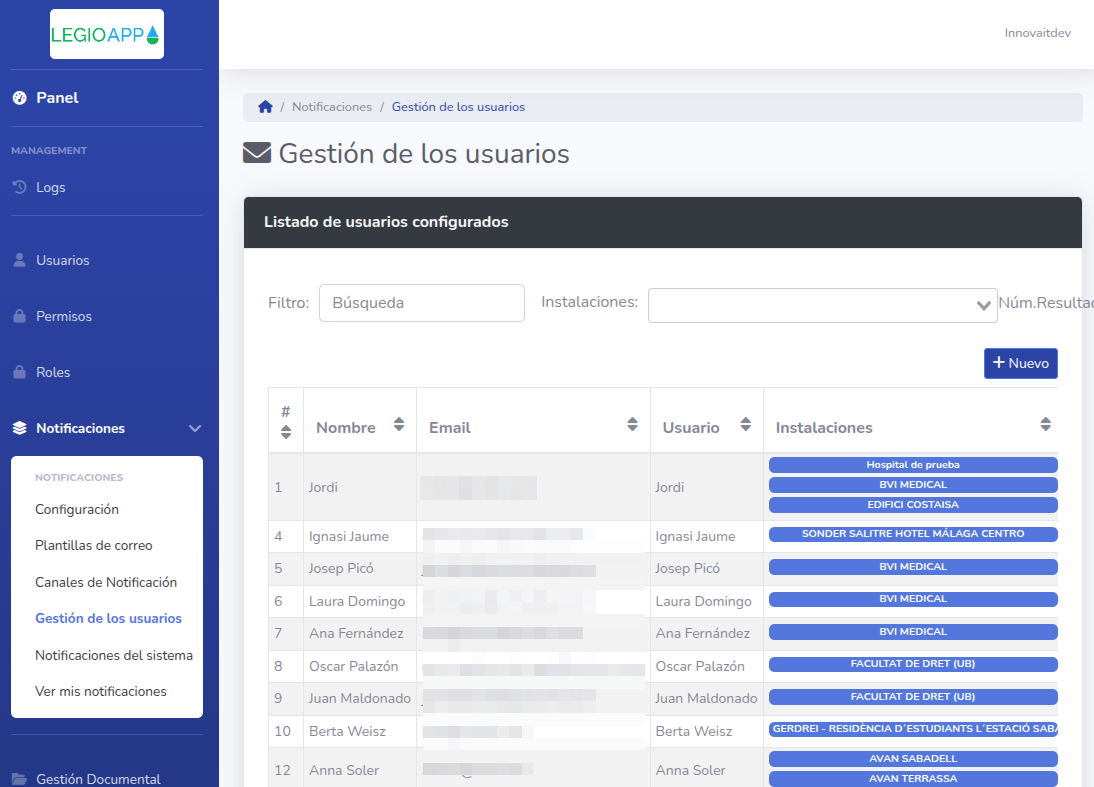This screenshot has height=787, width=1094.
Task: Sort table by Usuario column
Action: tap(745, 425)
